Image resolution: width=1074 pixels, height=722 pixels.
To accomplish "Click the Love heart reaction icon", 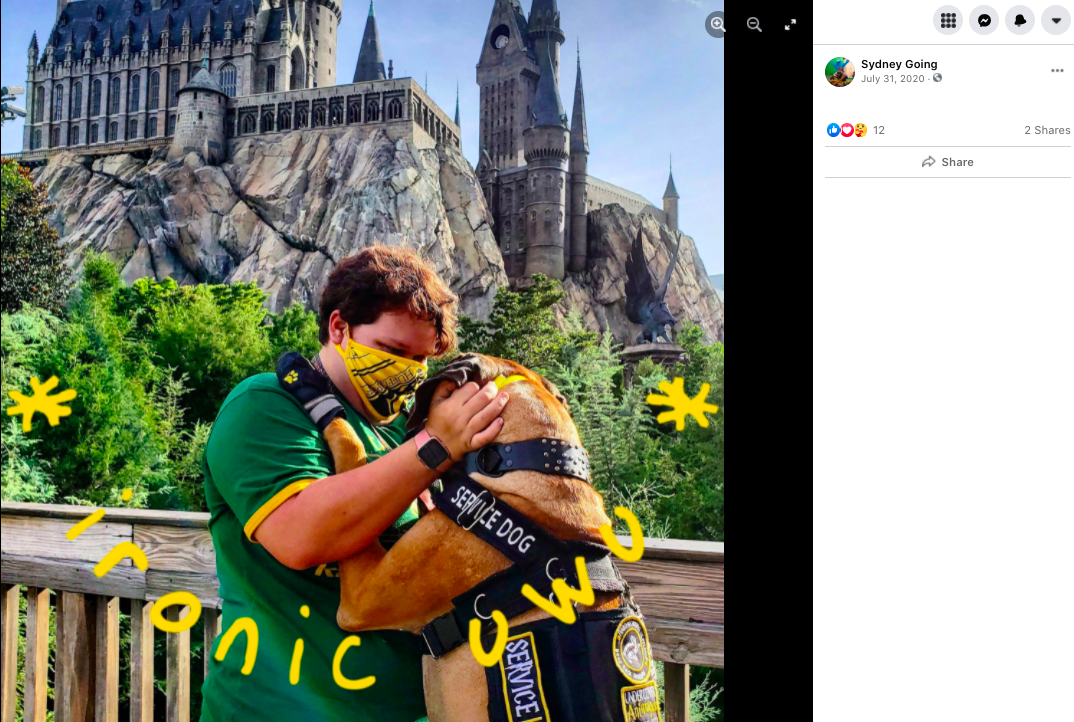I will click(847, 130).
